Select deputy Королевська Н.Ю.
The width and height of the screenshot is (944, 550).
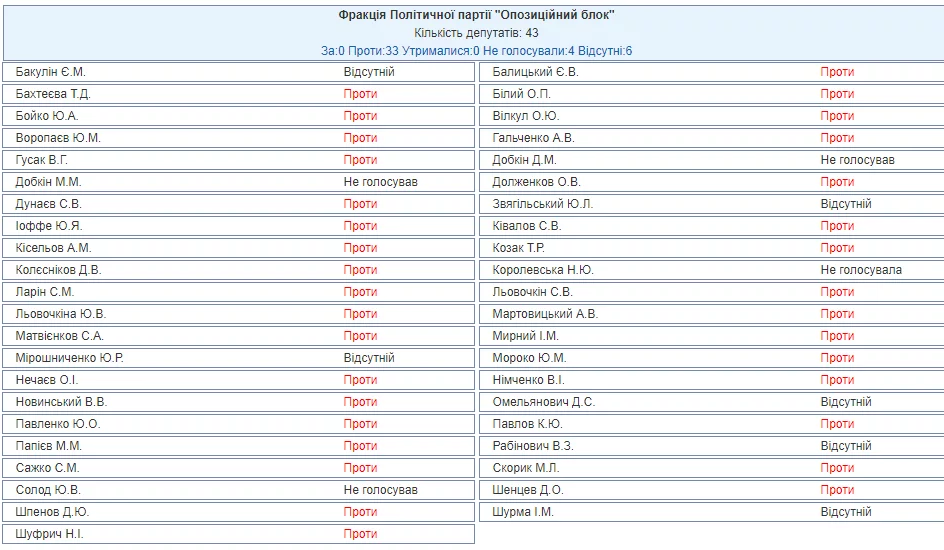coord(543,270)
